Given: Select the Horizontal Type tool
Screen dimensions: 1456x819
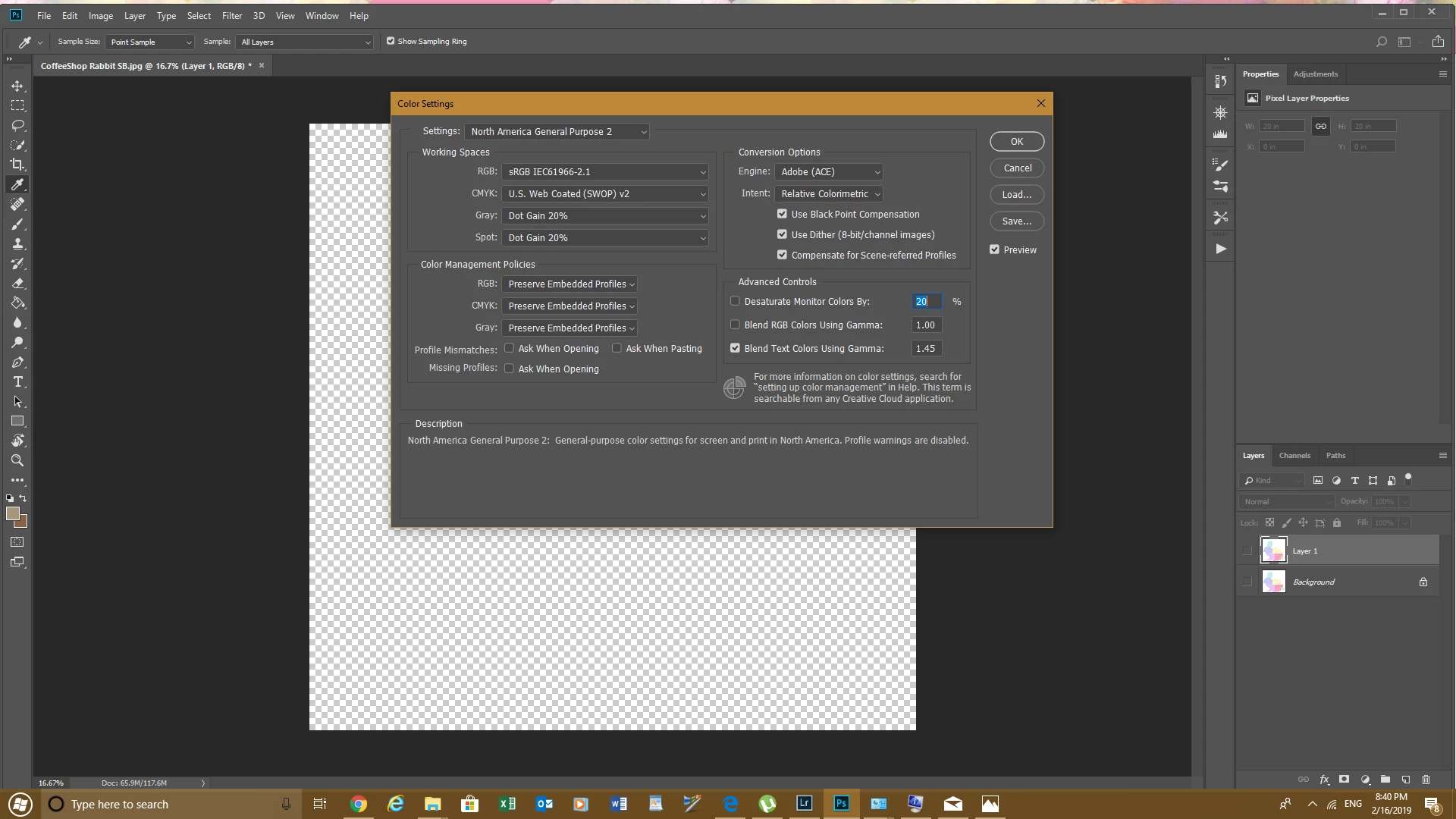Looking at the screenshot, I should (x=17, y=381).
